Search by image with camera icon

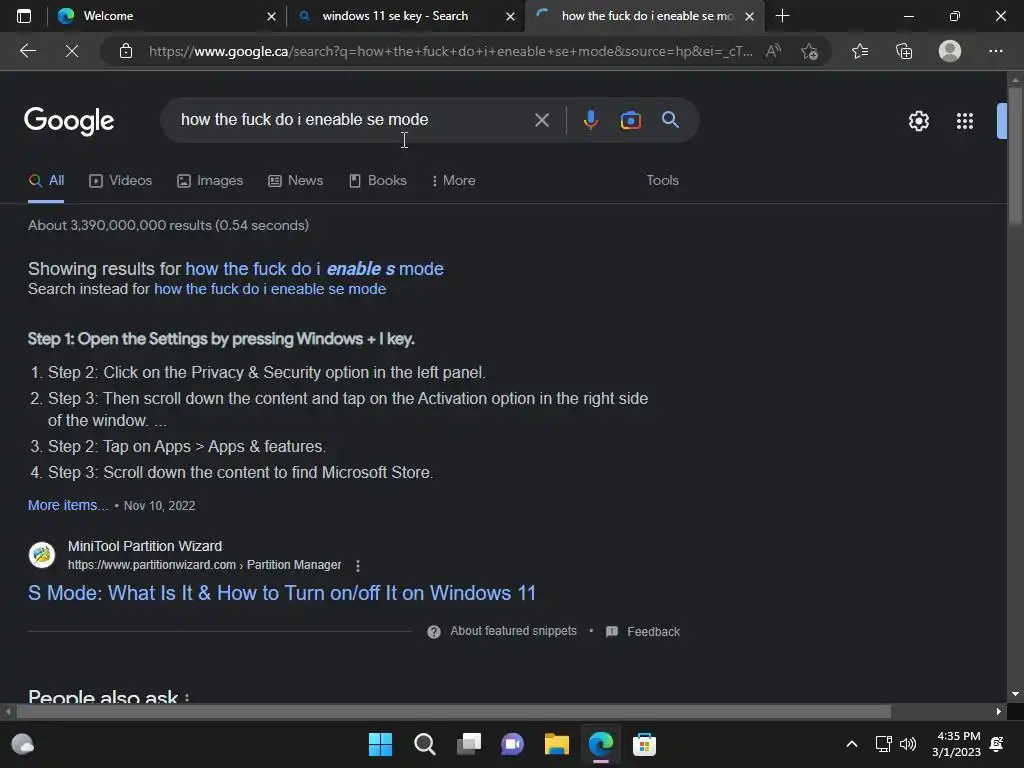pos(630,120)
